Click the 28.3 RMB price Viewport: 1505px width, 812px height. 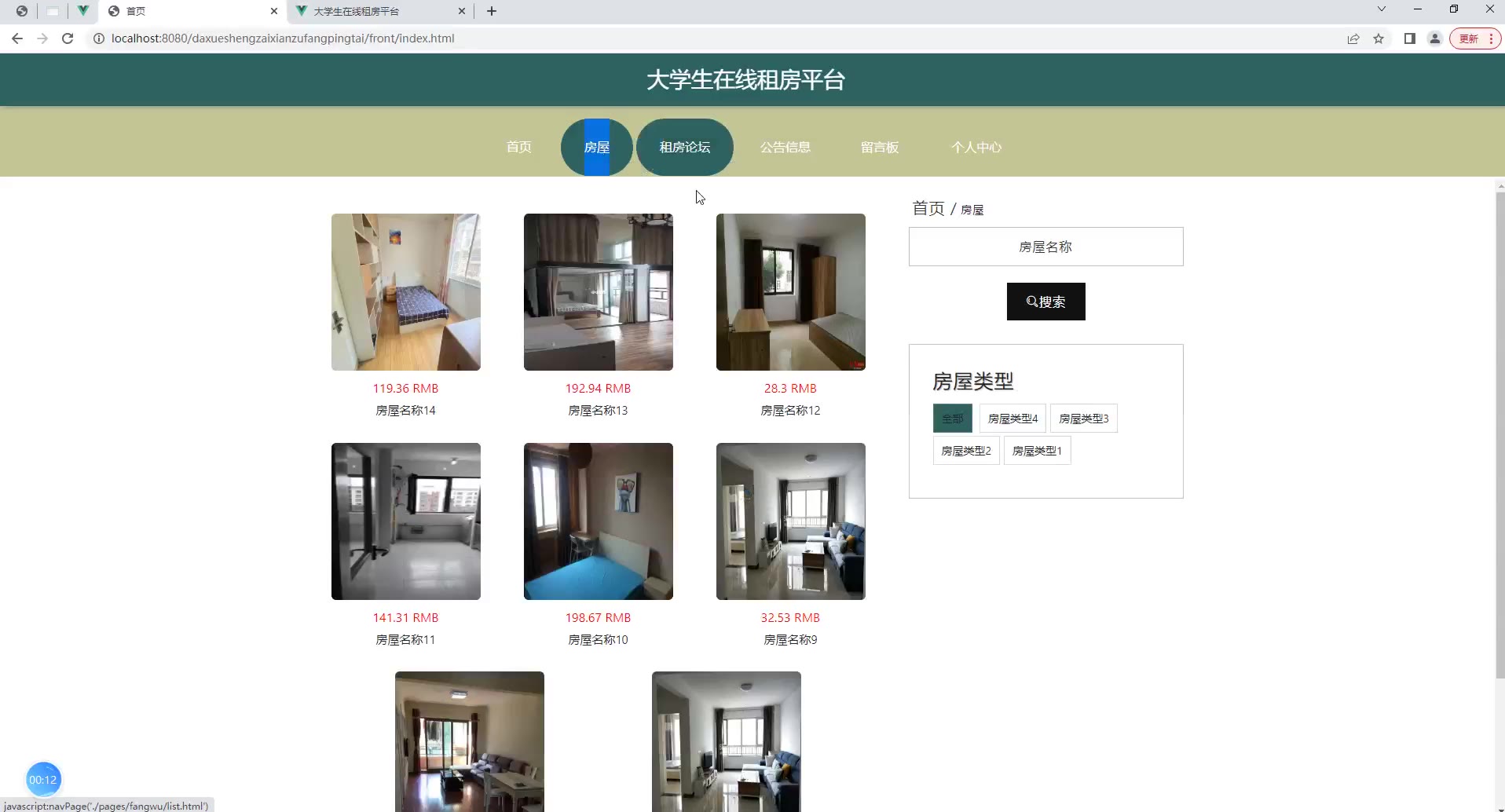[x=791, y=389]
